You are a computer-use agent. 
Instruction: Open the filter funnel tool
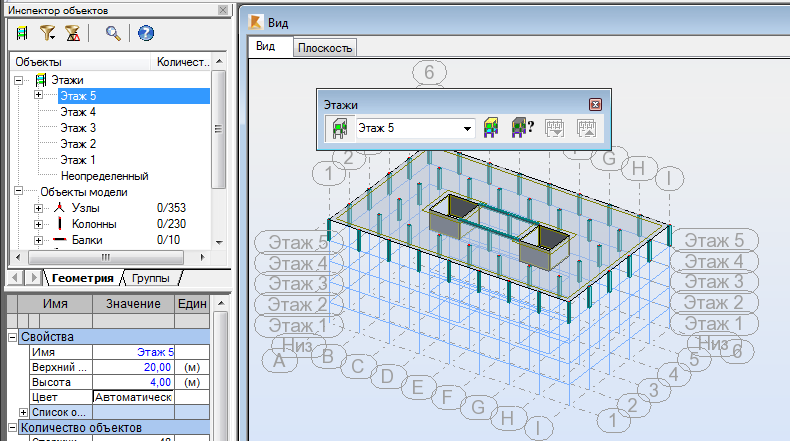(x=47, y=33)
